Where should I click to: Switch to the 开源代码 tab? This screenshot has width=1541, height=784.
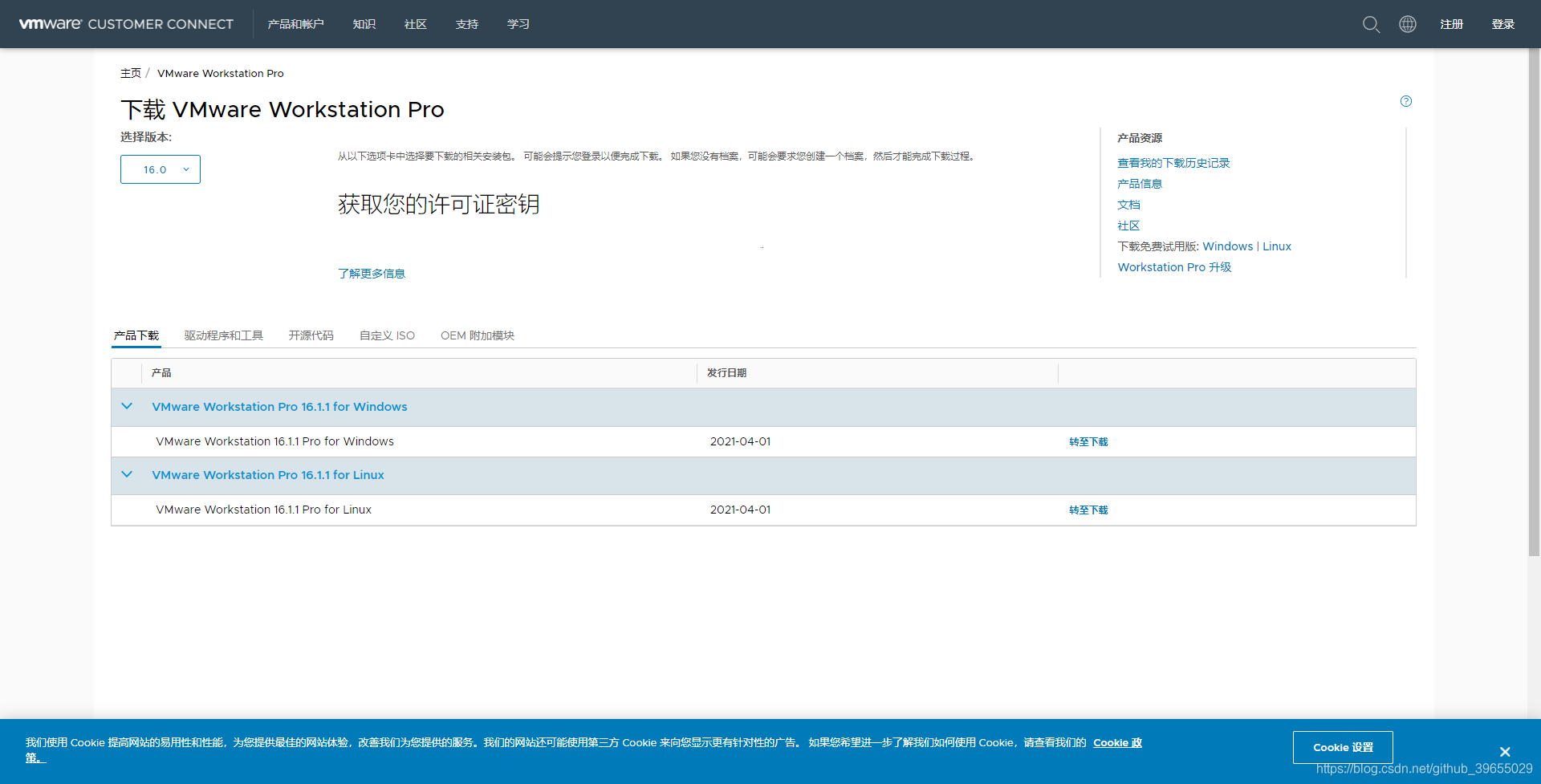(311, 335)
